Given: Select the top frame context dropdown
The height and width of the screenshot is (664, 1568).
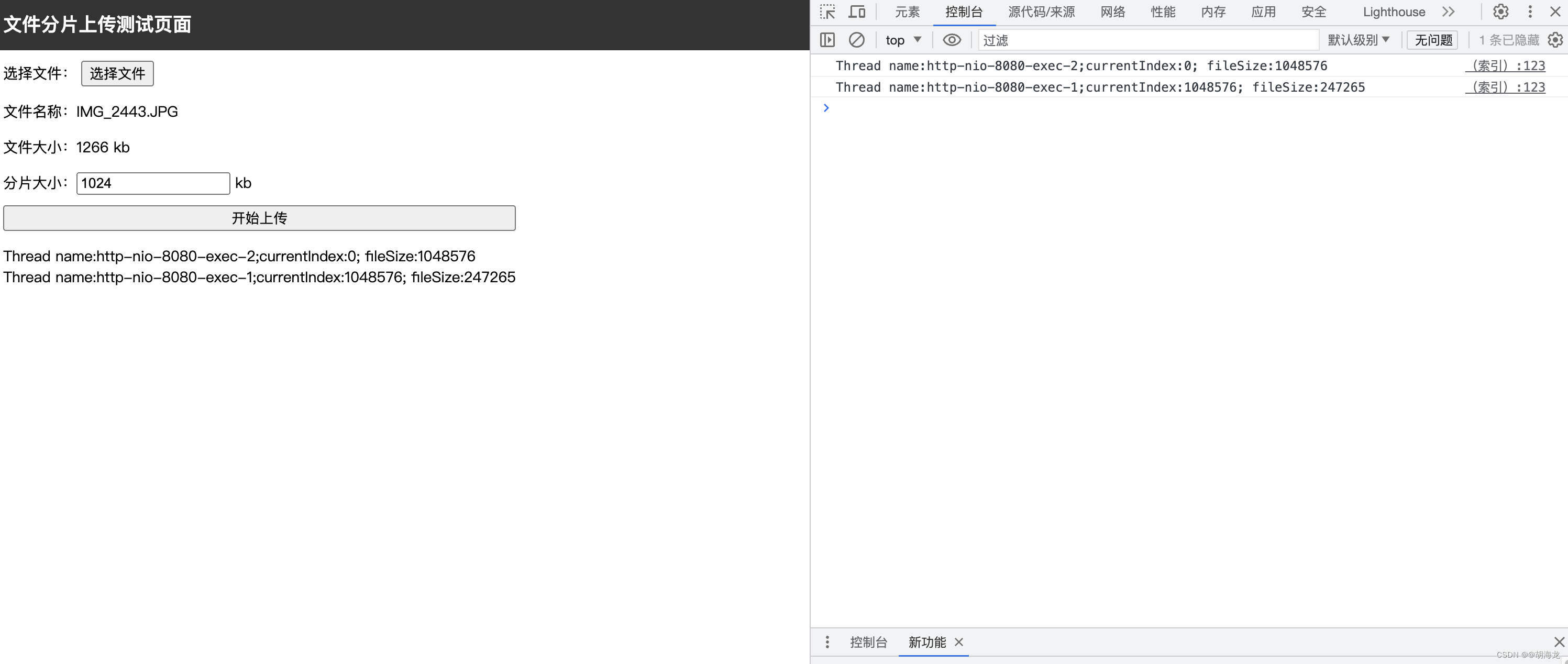Looking at the screenshot, I should [x=901, y=40].
